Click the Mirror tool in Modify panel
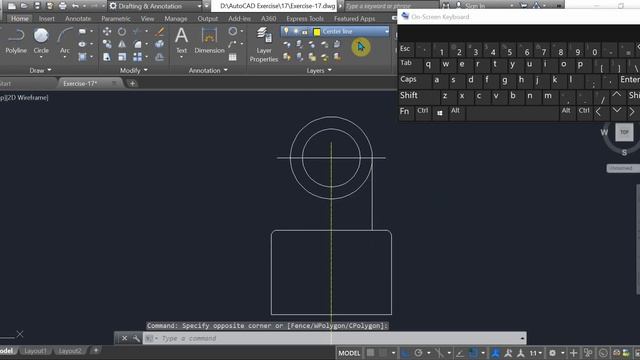The image size is (640, 360). (x=122, y=44)
